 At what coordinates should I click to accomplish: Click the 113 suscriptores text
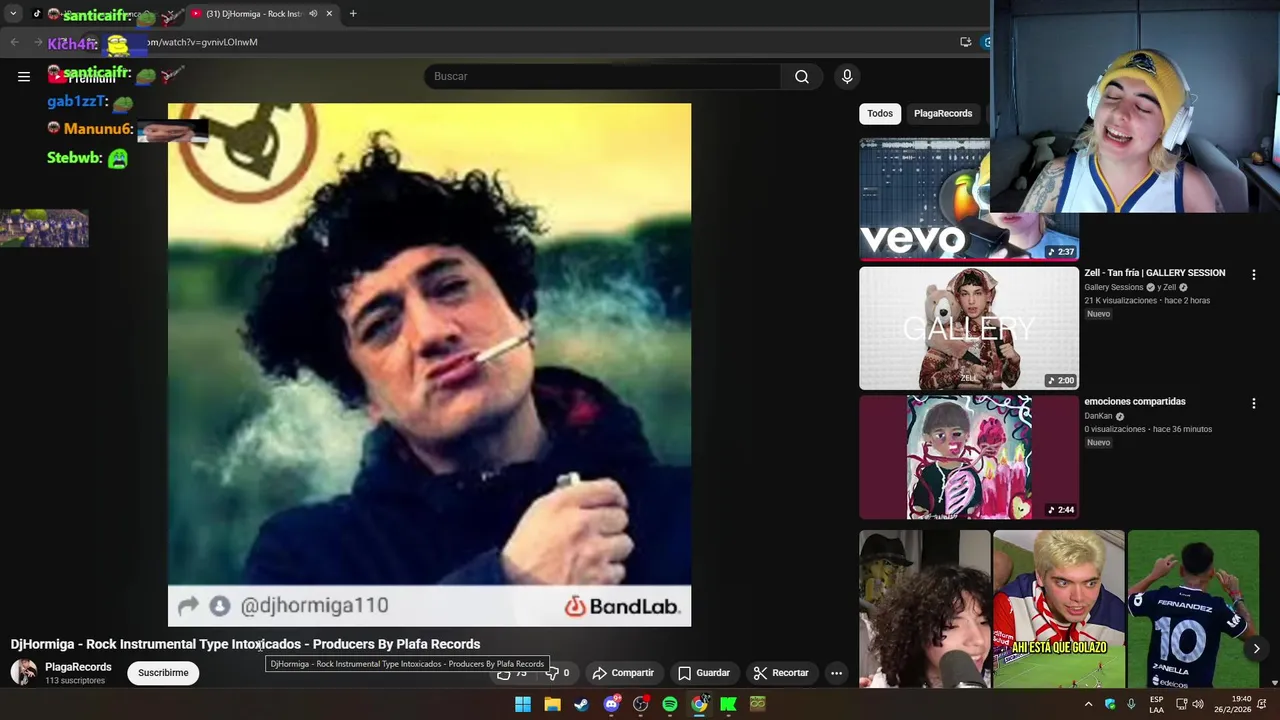pyautogui.click(x=75, y=681)
